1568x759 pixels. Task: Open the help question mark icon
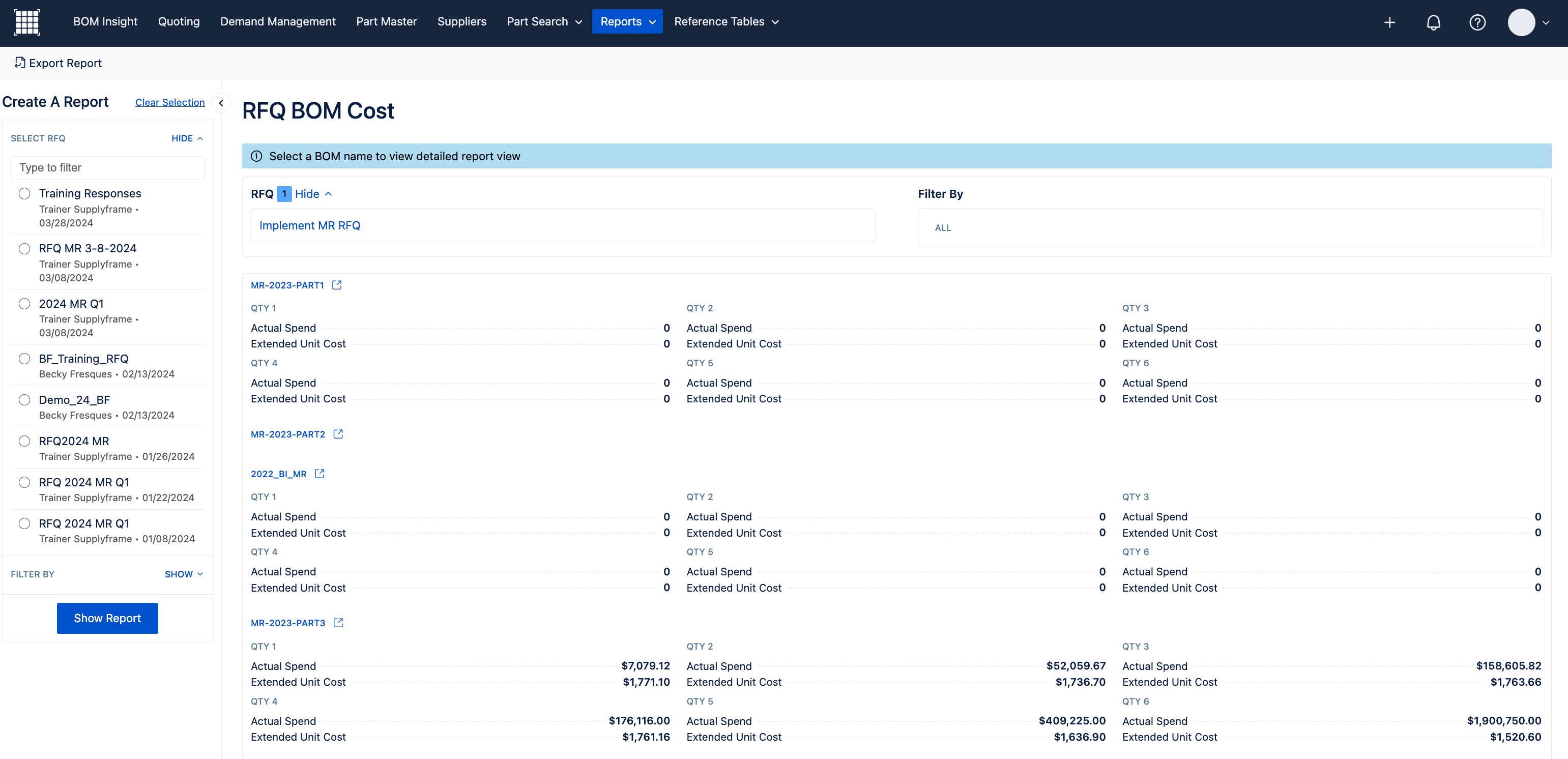[1477, 22]
